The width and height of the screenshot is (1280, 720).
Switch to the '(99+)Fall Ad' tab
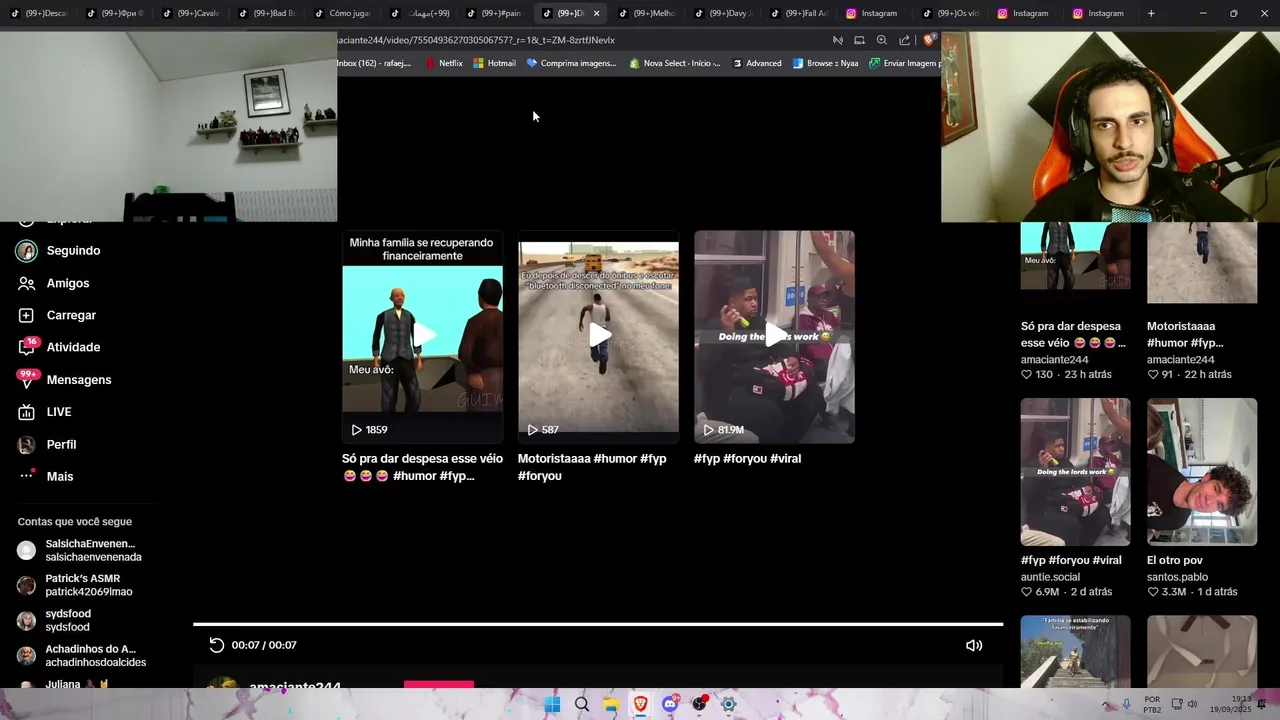tap(798, 13)
